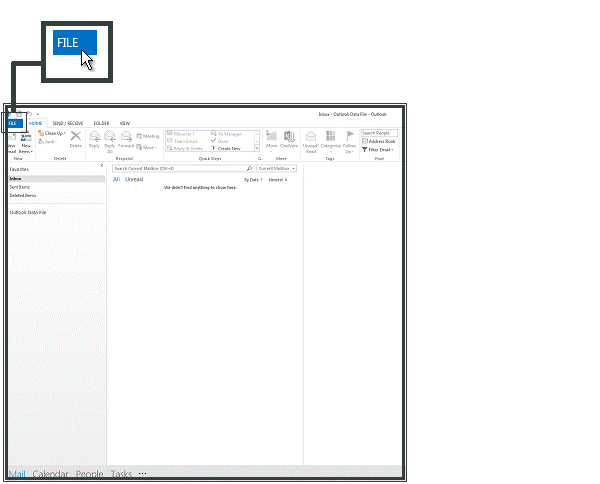
Task: Click the Follow Up flag icon
Action: [350, 138]
